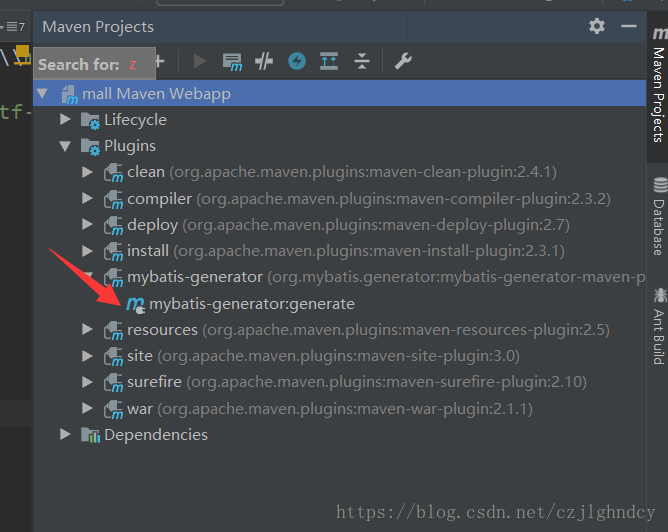The height and width of the screenshot is (532, 668).
Task: Select the Dependencies label
Action: tap(156, 435)
